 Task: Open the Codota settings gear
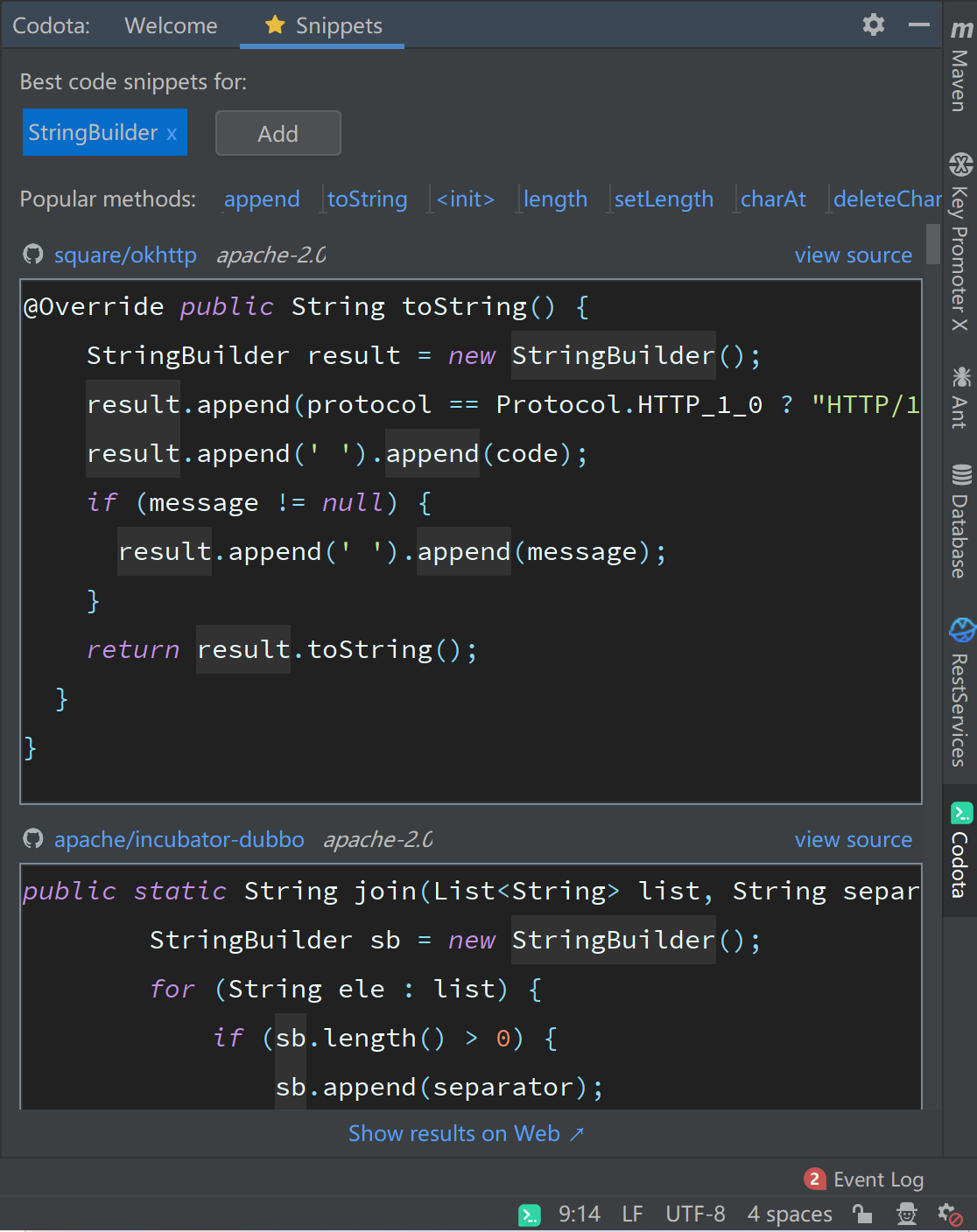(873, 24)
